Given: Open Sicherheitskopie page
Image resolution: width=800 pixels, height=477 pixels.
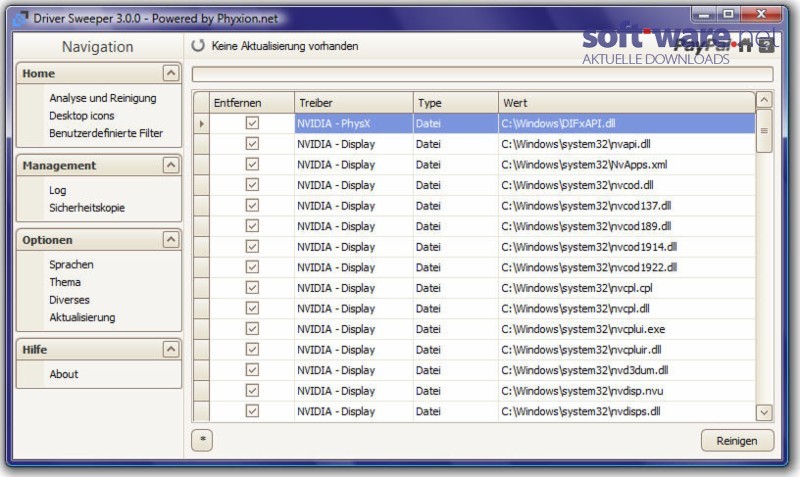Looking at the screenshot, I should [x=87, y=208].
